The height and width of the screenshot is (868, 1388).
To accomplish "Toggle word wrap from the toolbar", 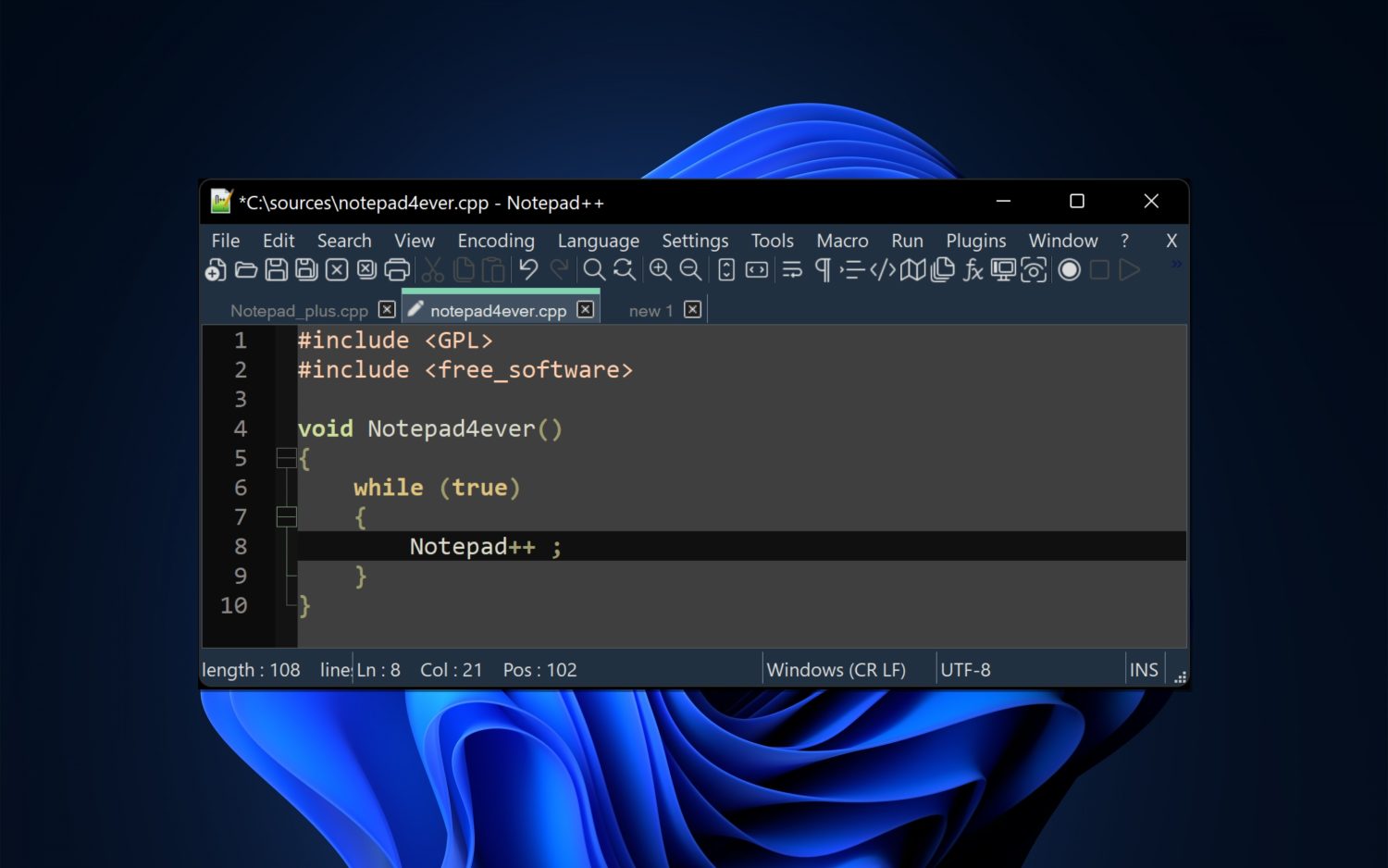I will pos(790,269).
